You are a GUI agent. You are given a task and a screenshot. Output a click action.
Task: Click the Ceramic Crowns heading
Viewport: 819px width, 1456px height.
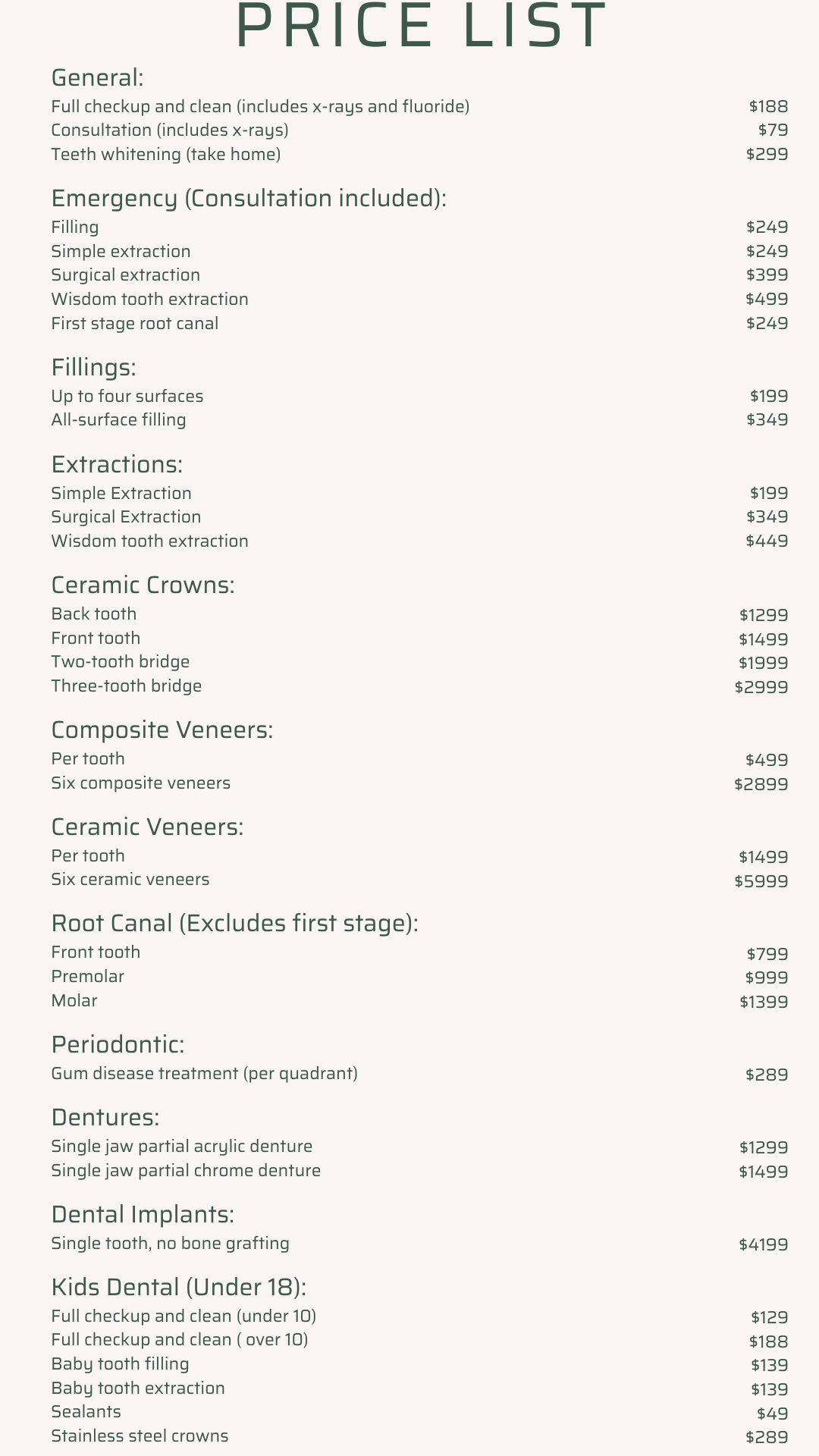coord(143,585)
